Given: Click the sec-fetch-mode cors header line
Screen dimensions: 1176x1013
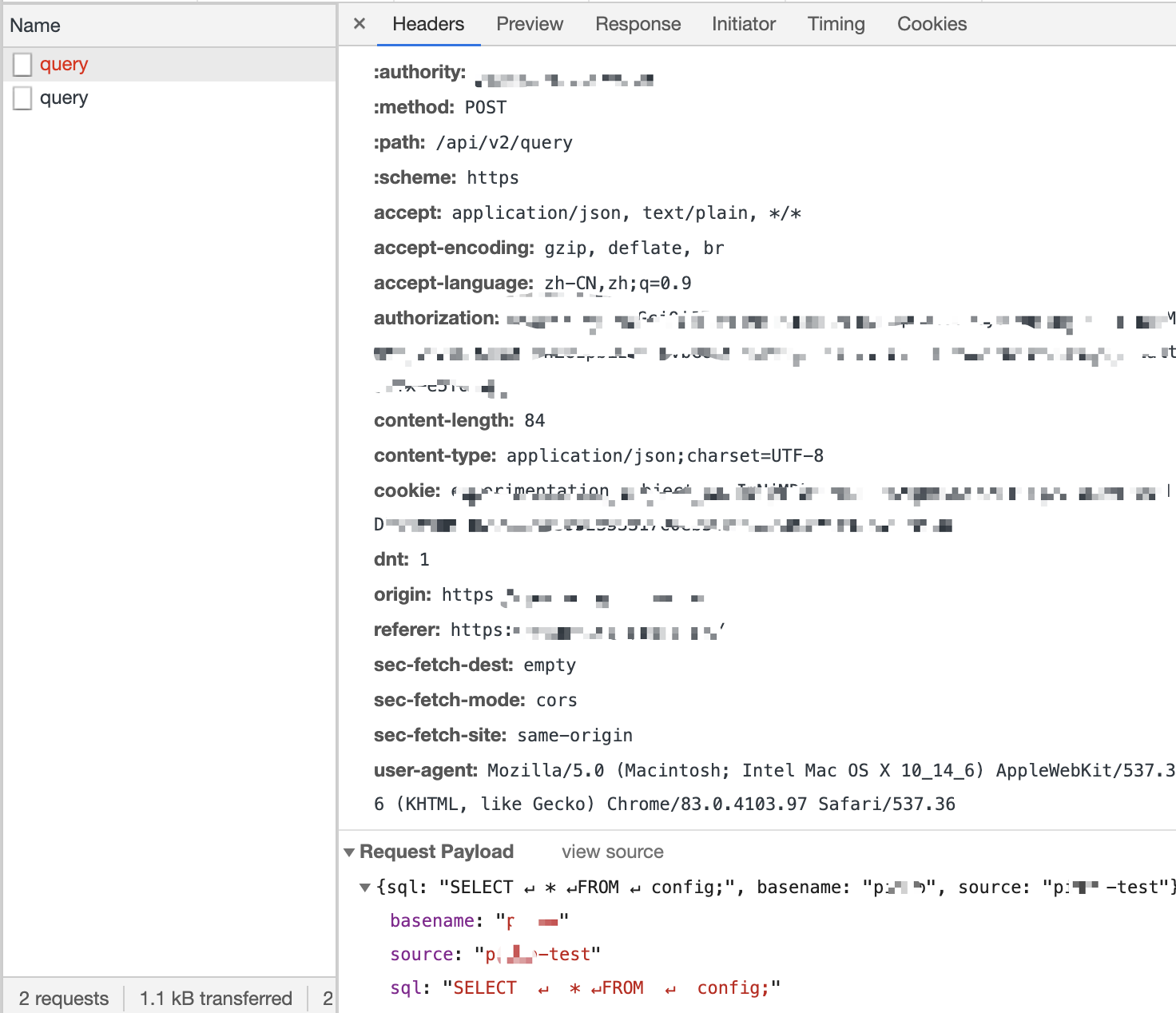Looking at the screenshot, I should click(x=475, y=700).
